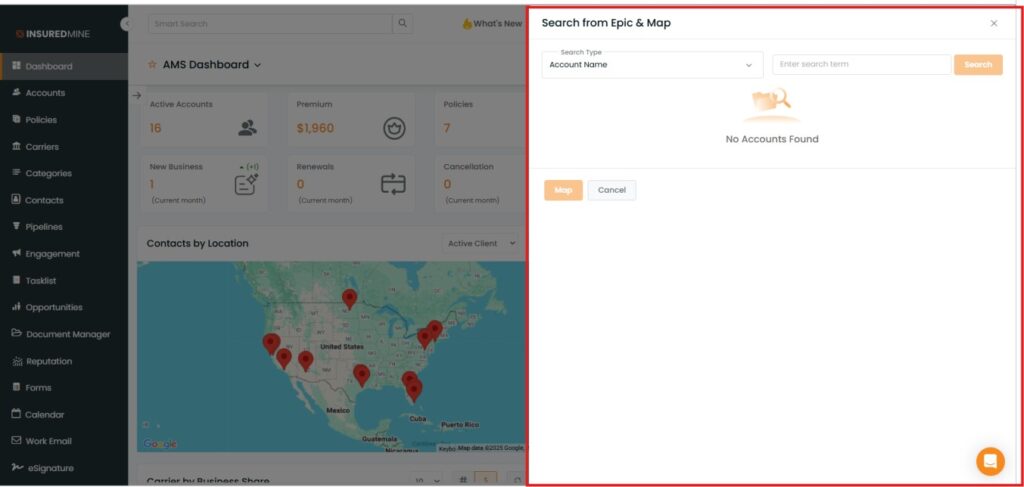Click the Minnesota map pin
Viewport: 1024px width, 487px height.
tap(349, 299)
